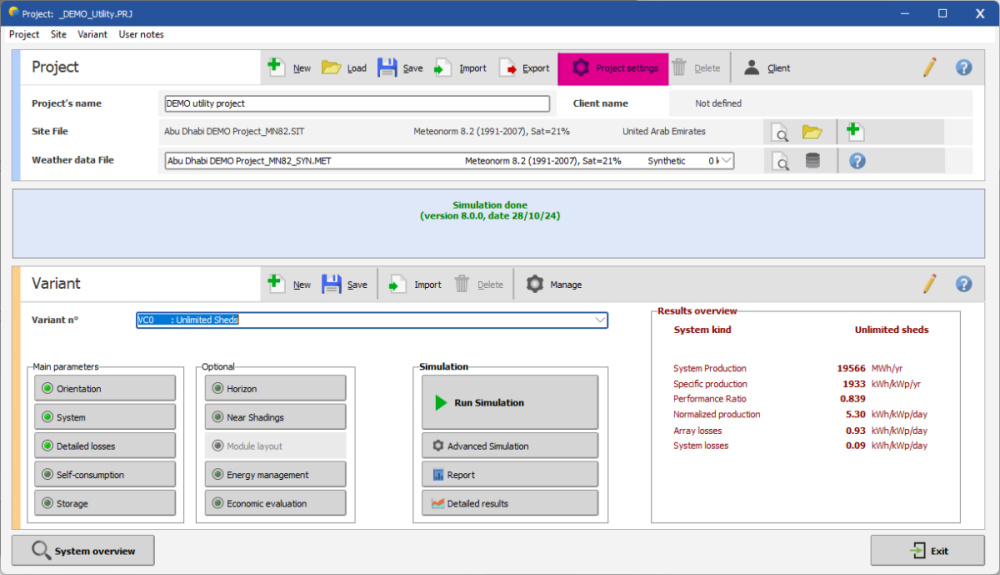Open the Project menu

24,34
